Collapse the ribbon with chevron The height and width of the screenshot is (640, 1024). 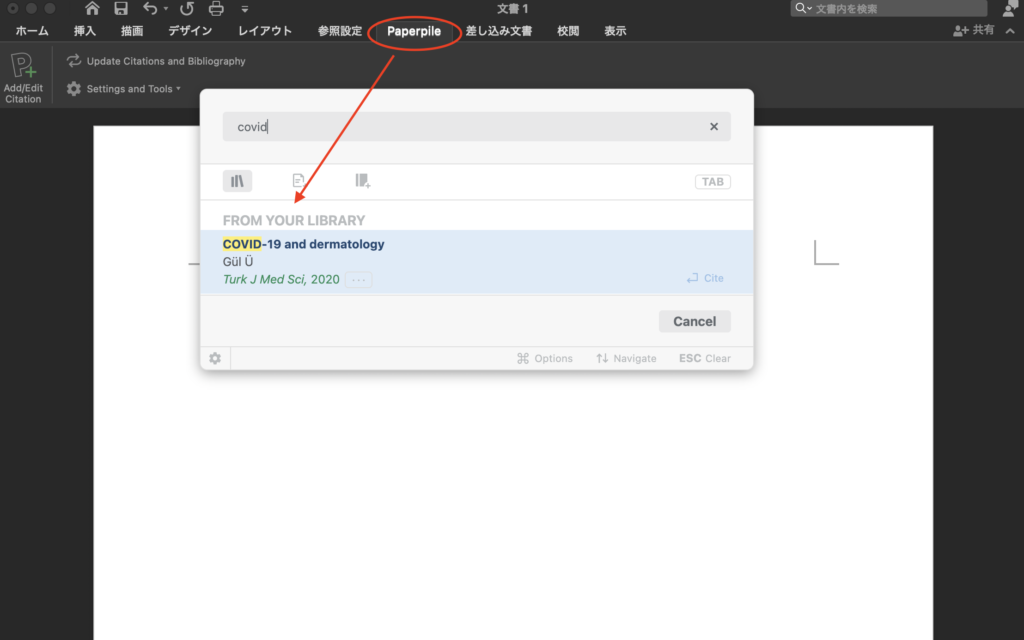click(1010, 31)
